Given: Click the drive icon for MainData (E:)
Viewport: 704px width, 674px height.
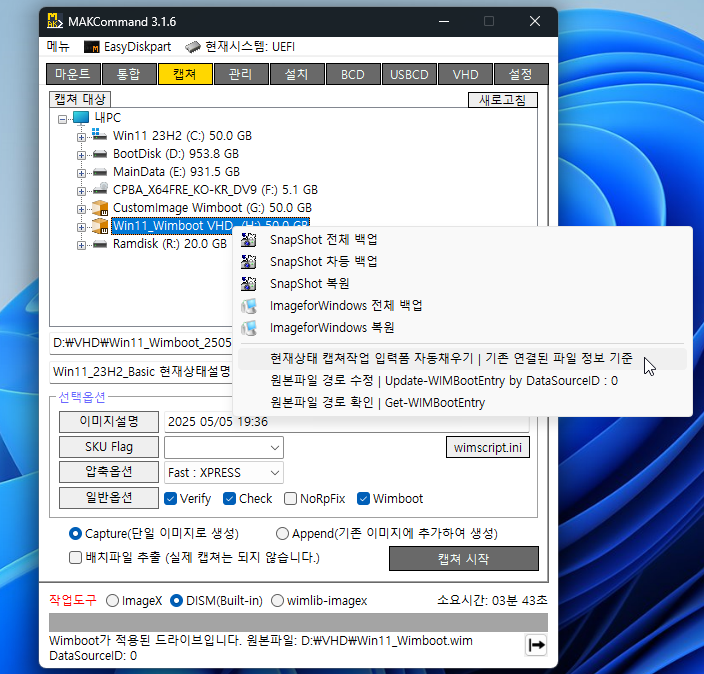Looking at the screenshot, I should pos(100,172).
